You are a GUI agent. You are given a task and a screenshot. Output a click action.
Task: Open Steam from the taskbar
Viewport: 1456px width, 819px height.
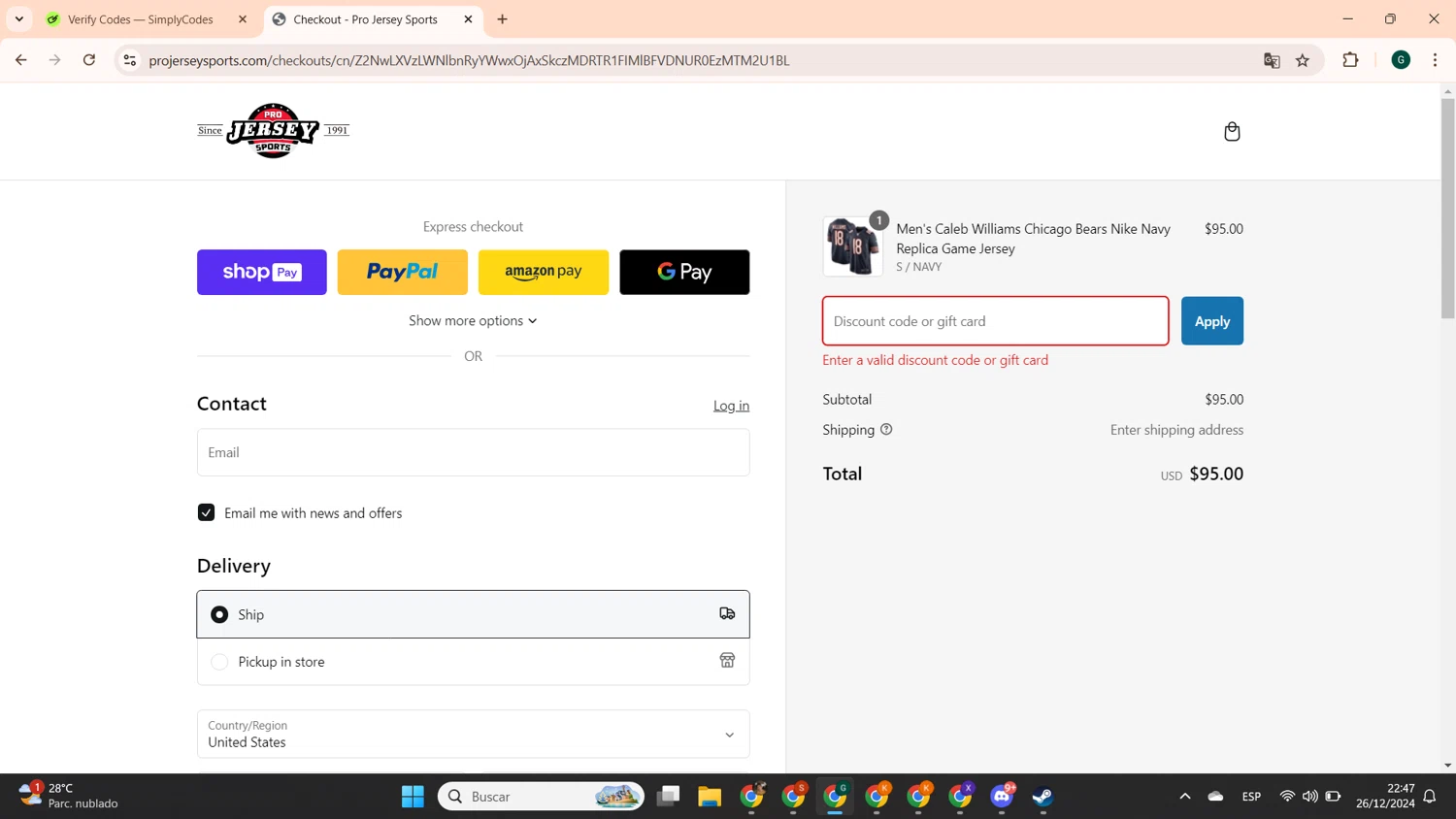pos(1043,797)
